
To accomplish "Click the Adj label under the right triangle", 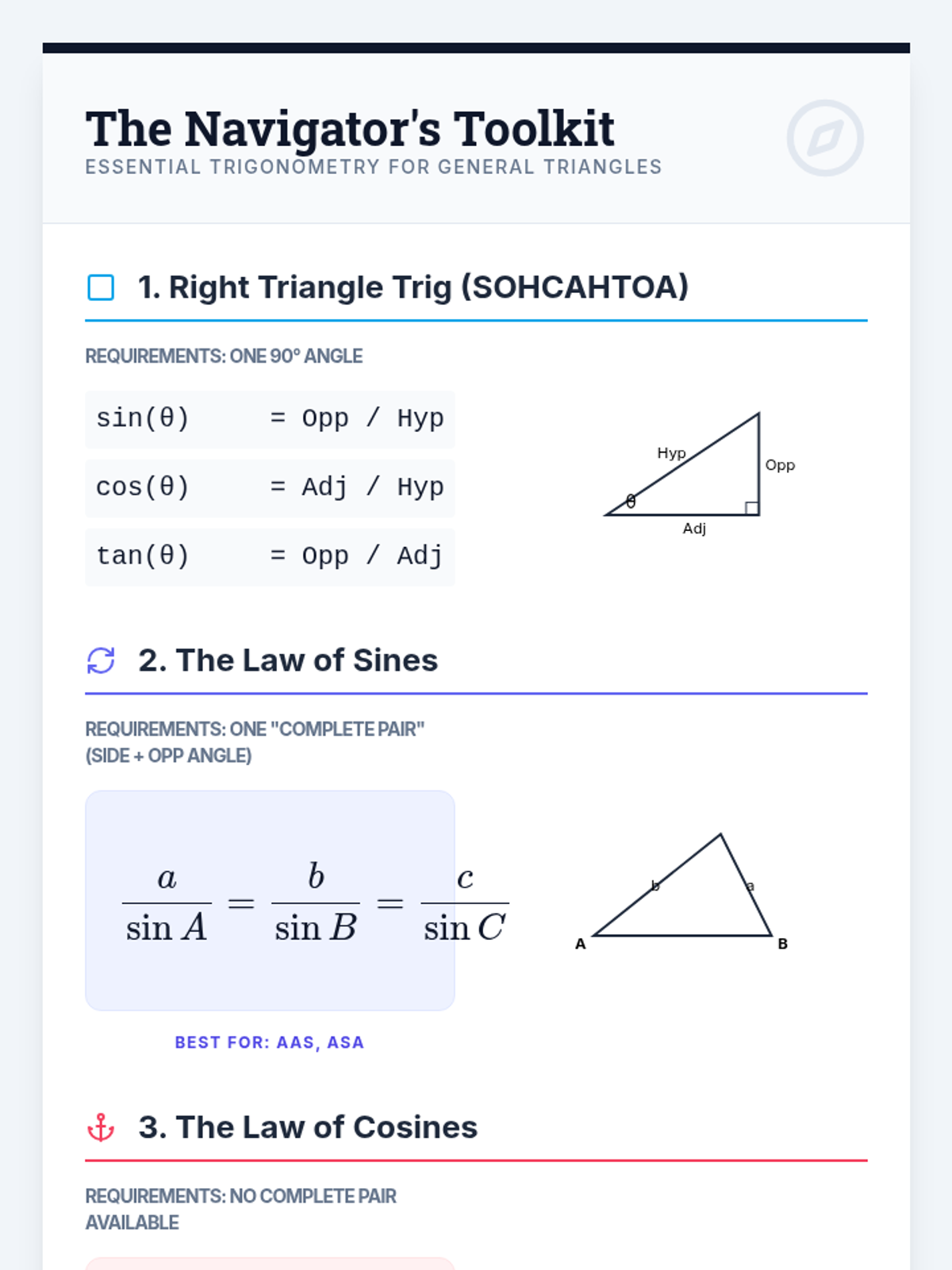I will tap(694, 529).
